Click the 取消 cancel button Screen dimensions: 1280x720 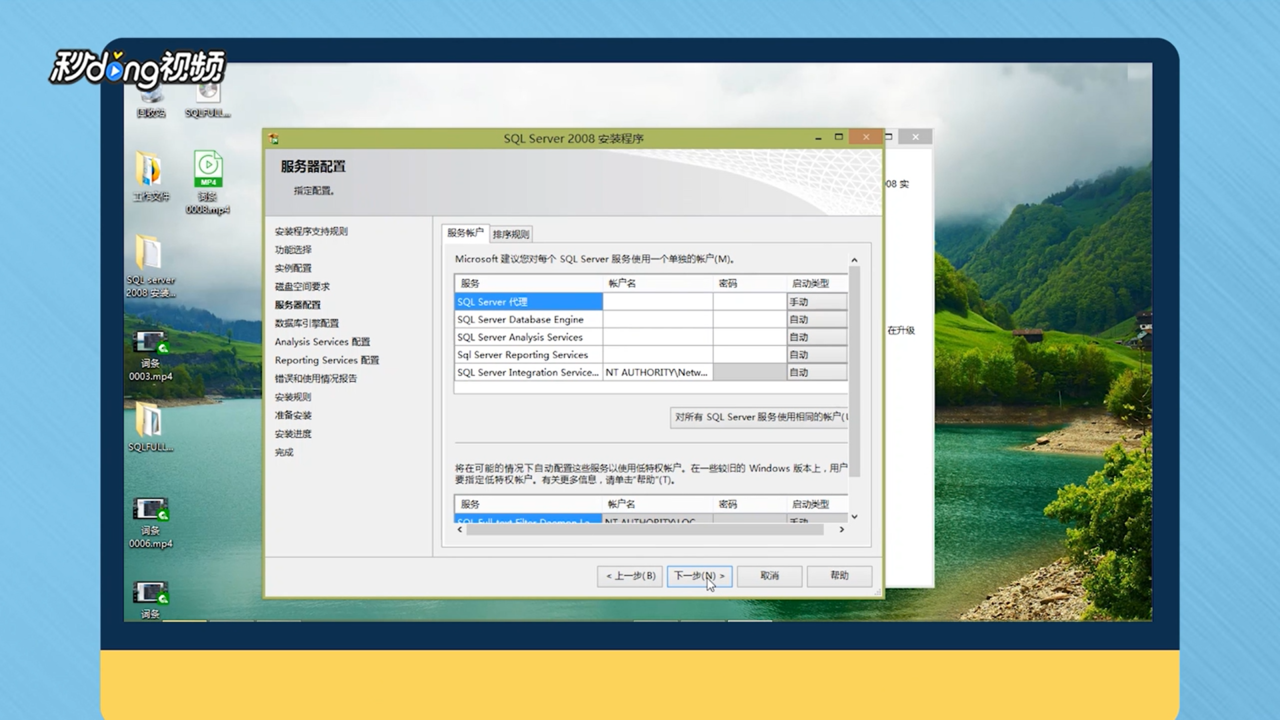pos(769,576)
